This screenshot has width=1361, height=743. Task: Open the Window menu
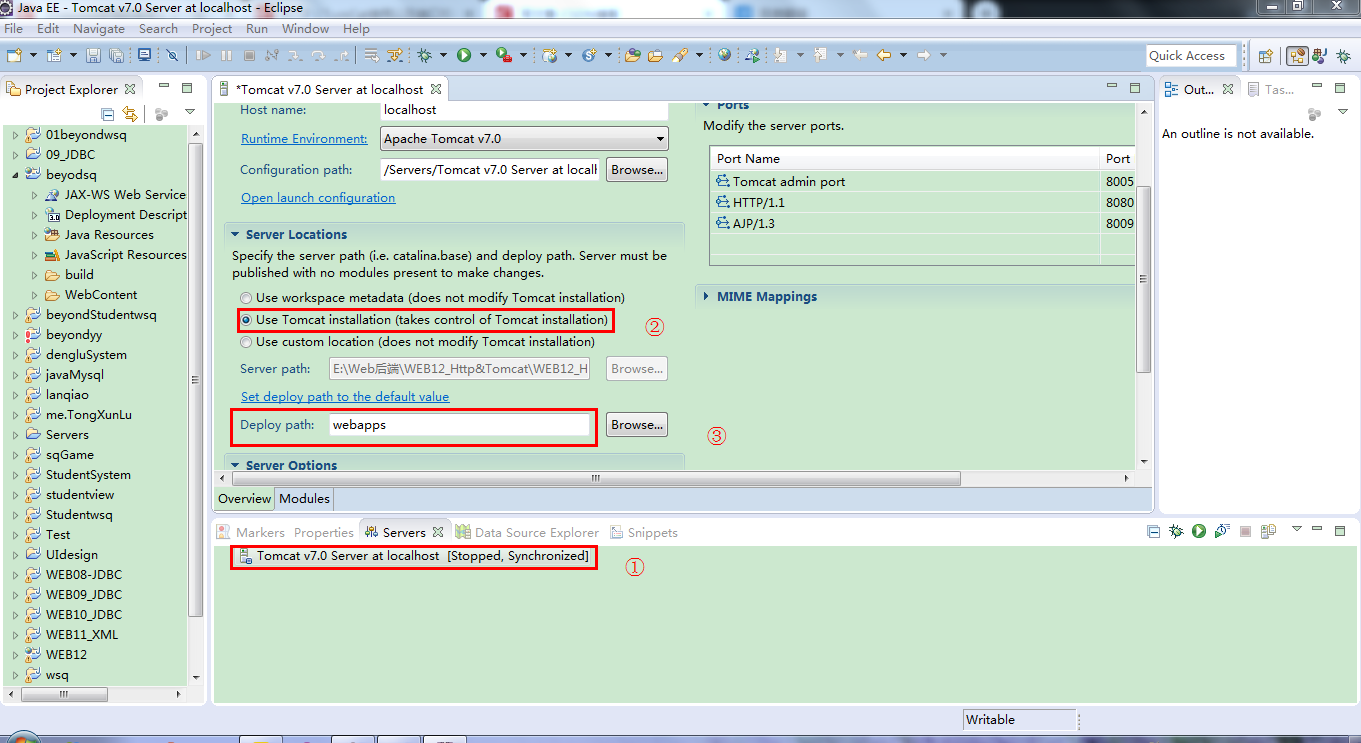[305, 28]
